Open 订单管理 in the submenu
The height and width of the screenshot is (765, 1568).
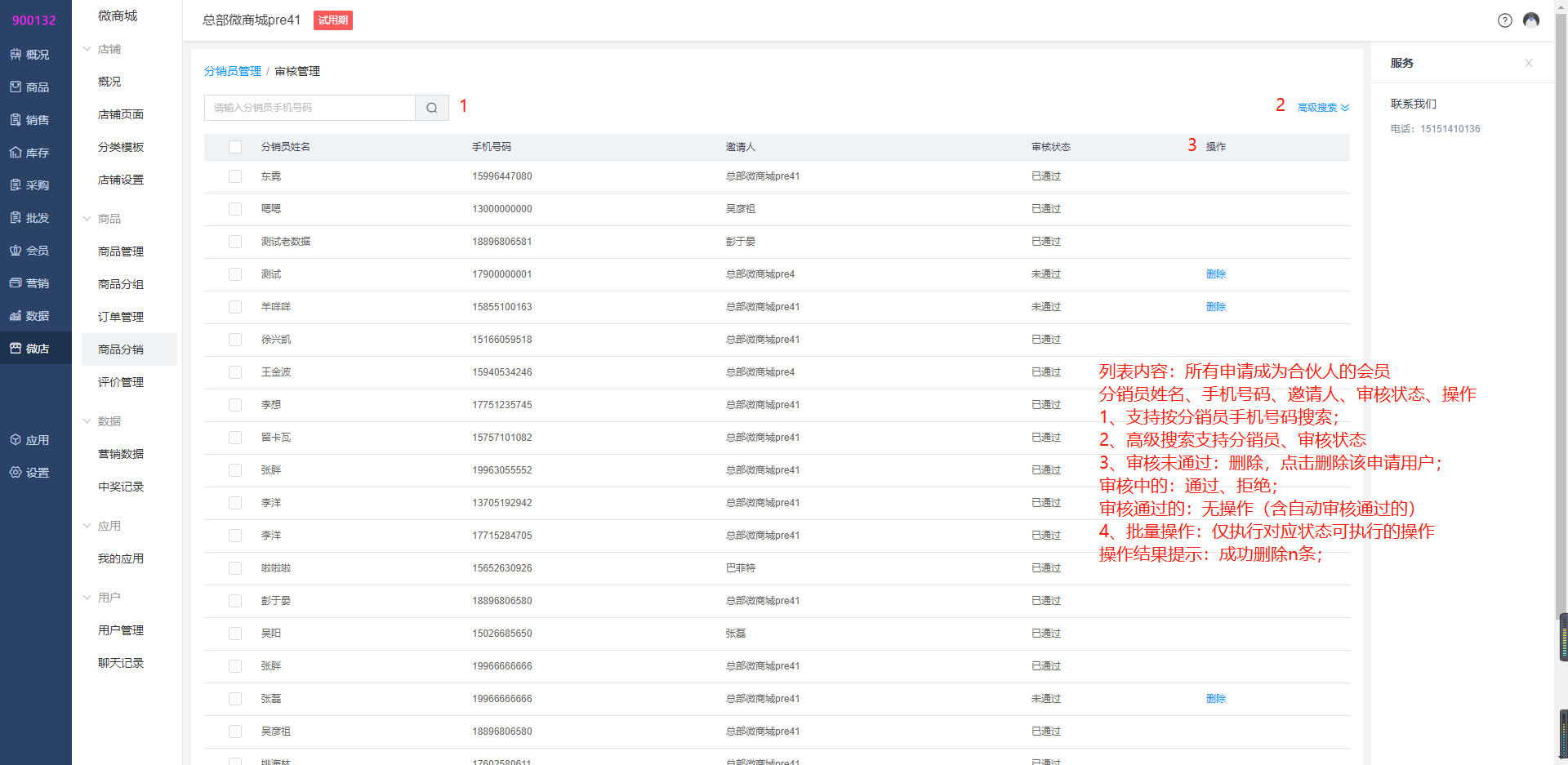121,317
